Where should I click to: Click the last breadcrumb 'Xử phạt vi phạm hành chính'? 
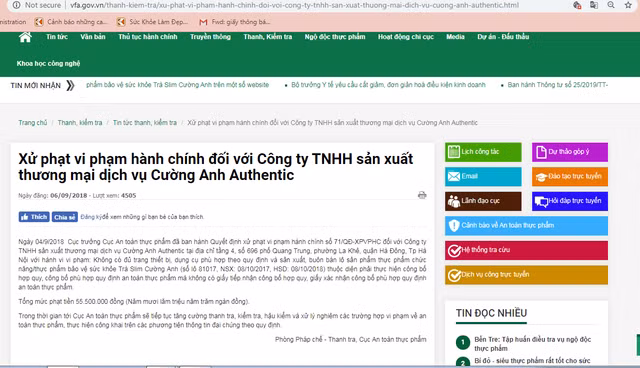[332, 122]
